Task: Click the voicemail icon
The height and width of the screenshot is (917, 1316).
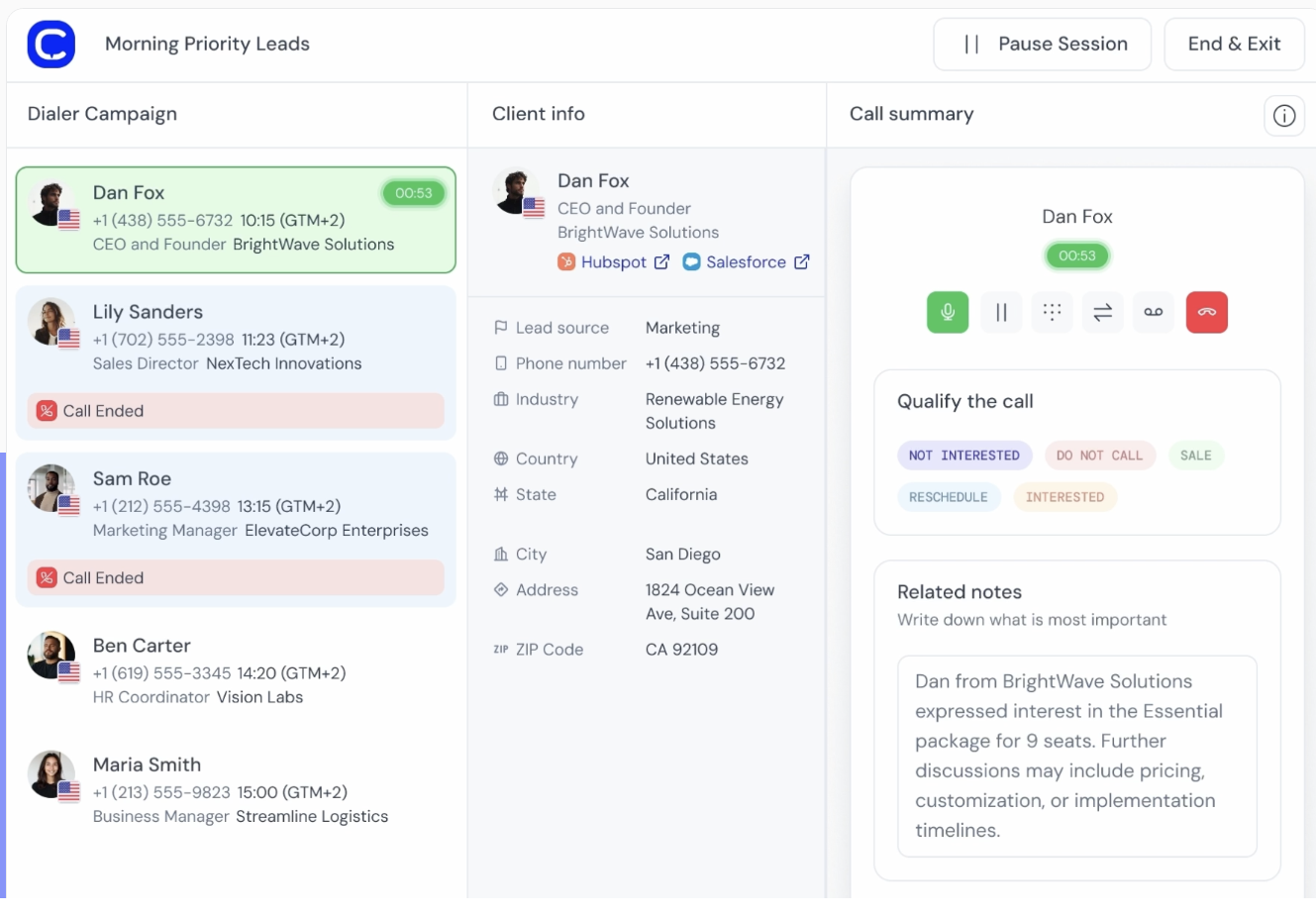Action: click(1154, 312)
